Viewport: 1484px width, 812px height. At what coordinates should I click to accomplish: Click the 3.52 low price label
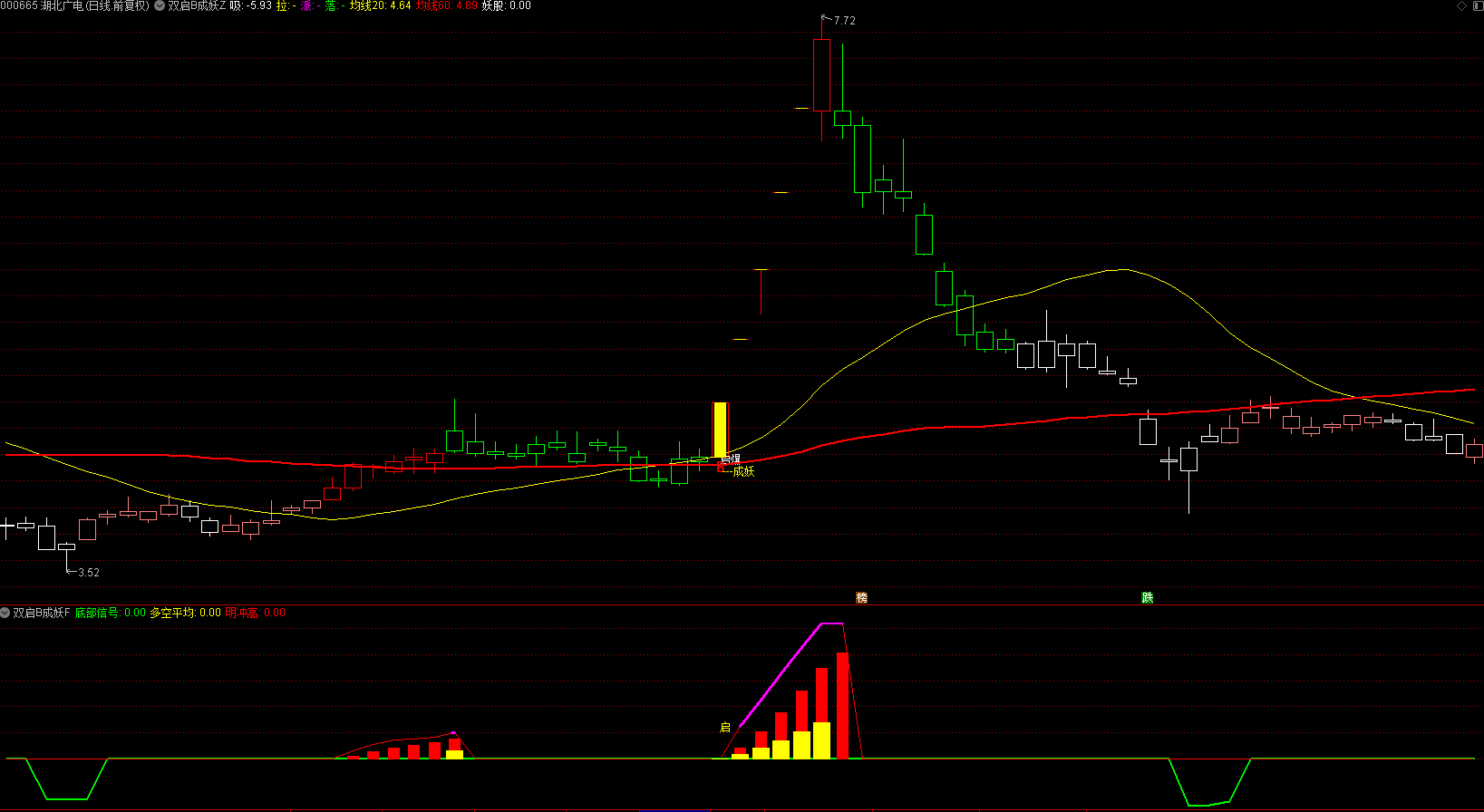(89, 573)
